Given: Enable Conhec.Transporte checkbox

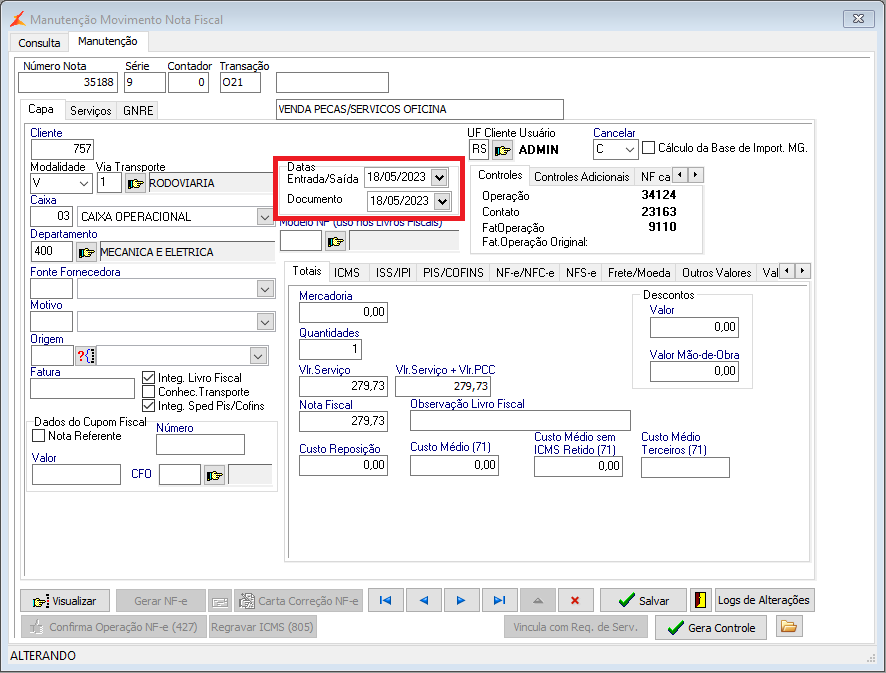Looking at the screenshot, I should (149, 392).
